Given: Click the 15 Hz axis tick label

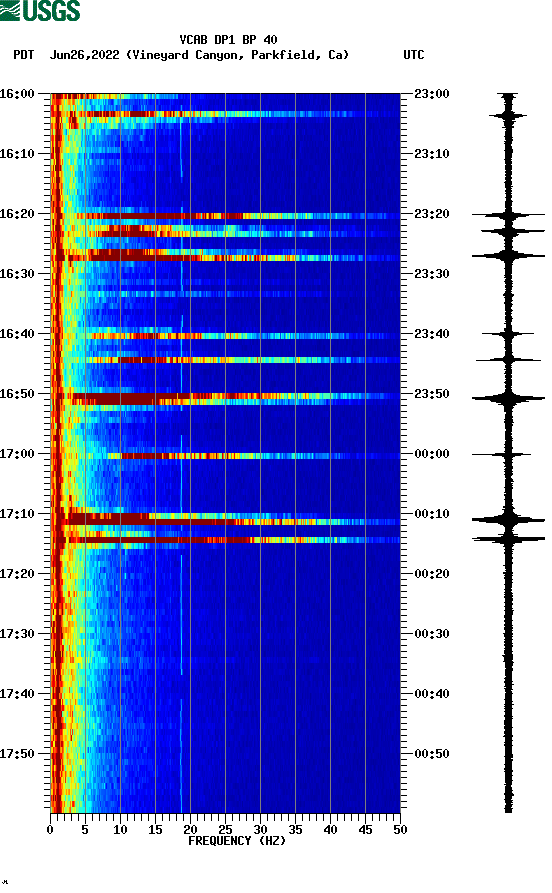Looking at the screenshot, I should click(155, 830).
